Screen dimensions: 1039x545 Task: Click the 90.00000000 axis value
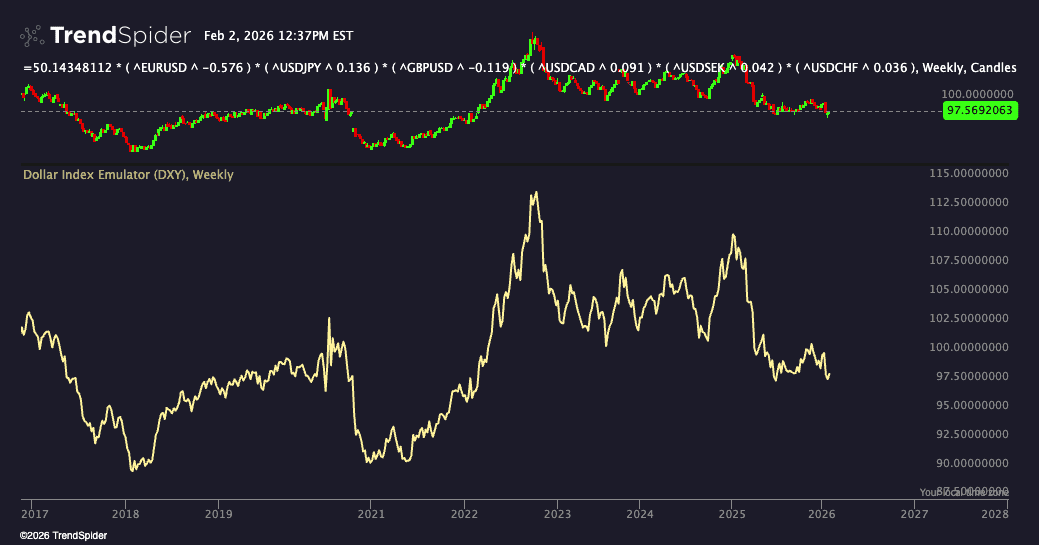(x=972, y=463)
